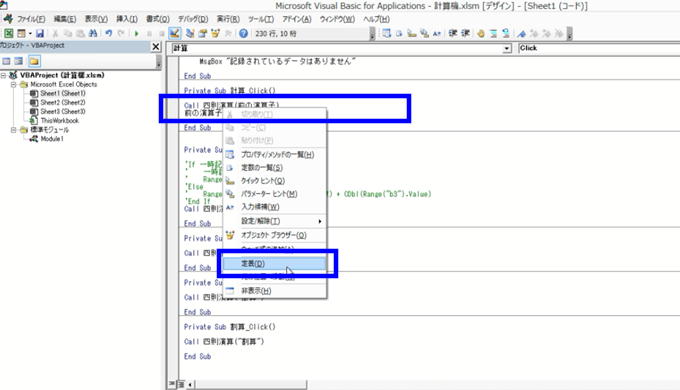
Task: Toggle Design Mode icon in the toolbar
Action: 175,33
